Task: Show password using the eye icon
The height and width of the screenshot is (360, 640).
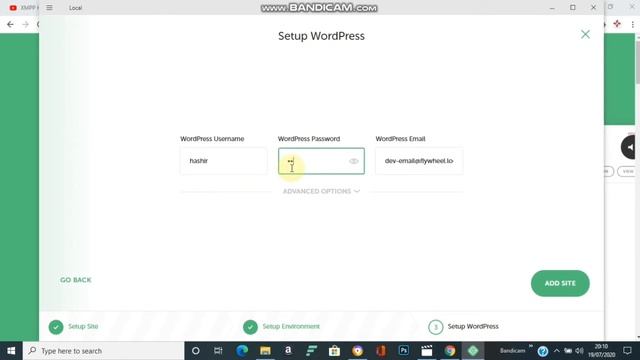Action: [x=354, y=161]
